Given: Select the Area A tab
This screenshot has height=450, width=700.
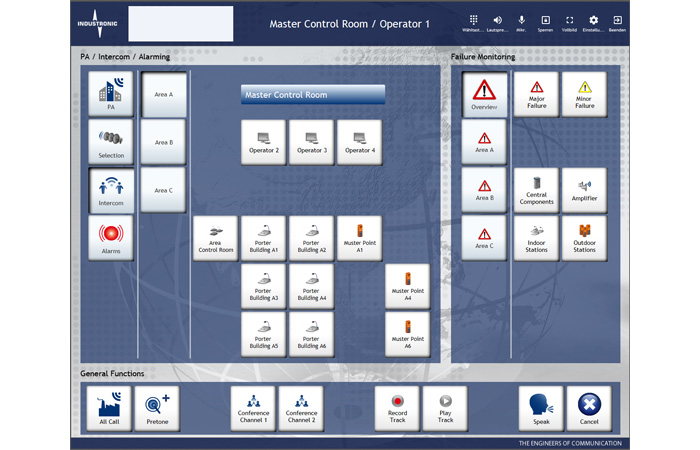Looking at the screenshot, I should point(164,95).
